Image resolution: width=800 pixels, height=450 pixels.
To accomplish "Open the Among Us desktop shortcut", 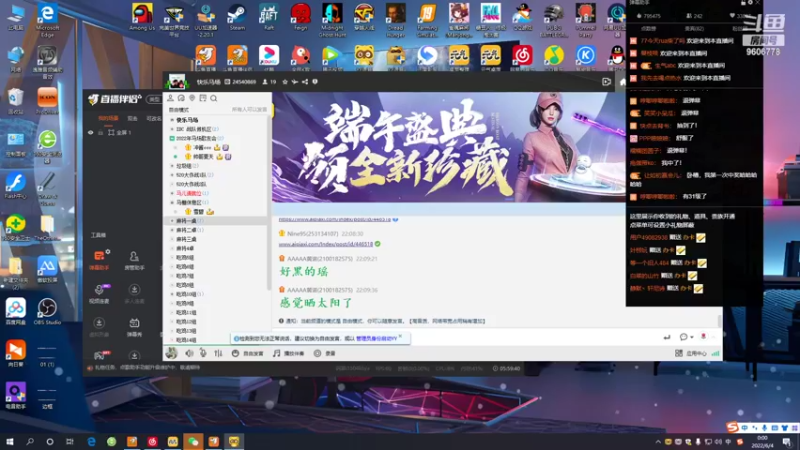I will [x=142, y=17].
